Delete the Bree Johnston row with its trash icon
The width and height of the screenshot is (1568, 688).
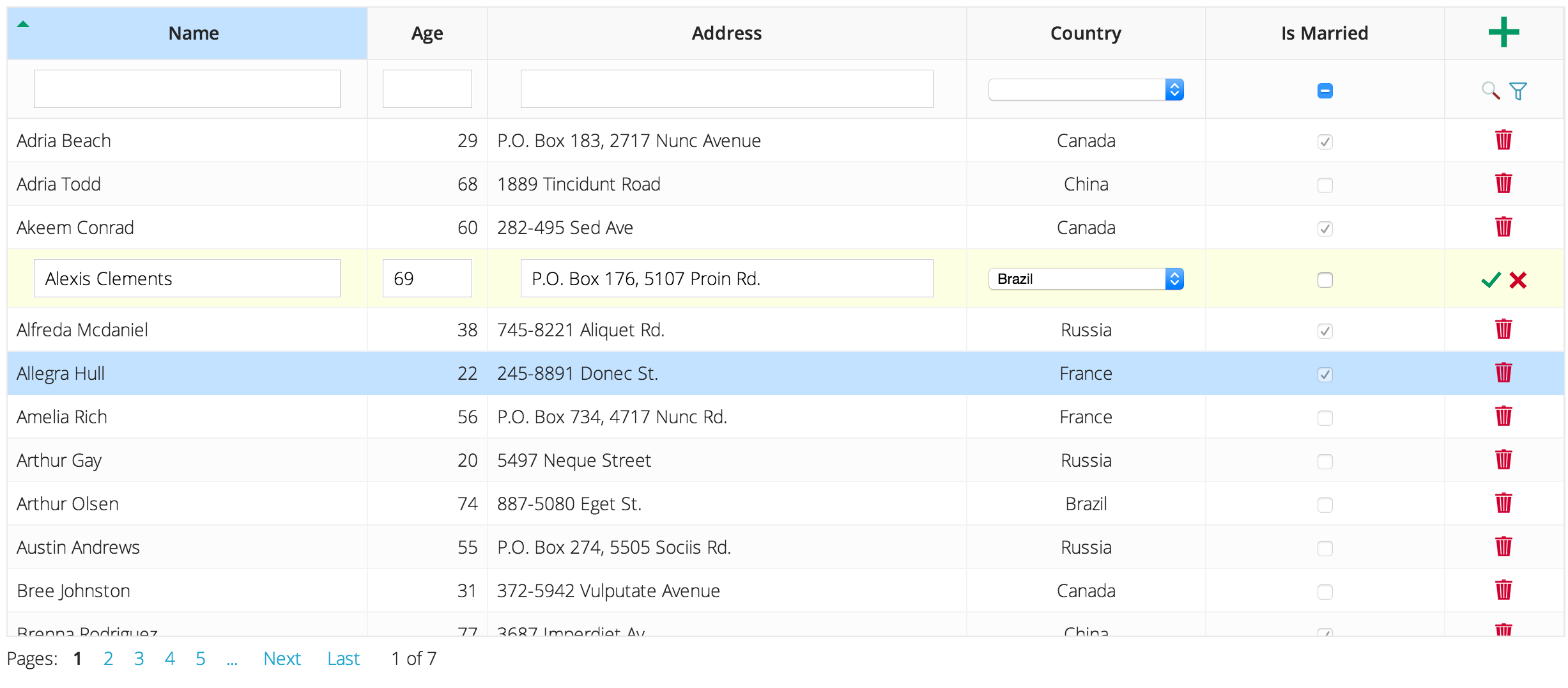pyautogui.click(x=1503, y=590)
